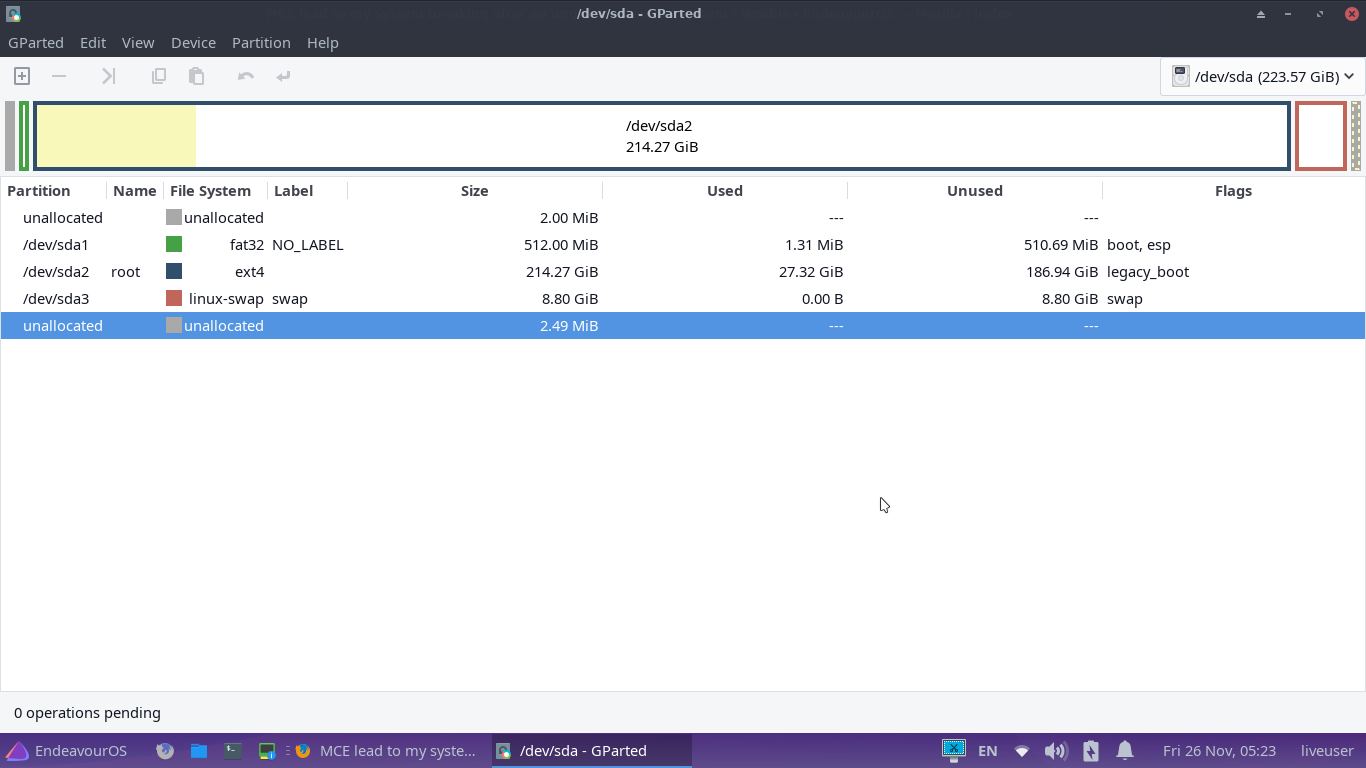
Task: Click the 'boot, esp' flags cell
Action: [1139, 245]
